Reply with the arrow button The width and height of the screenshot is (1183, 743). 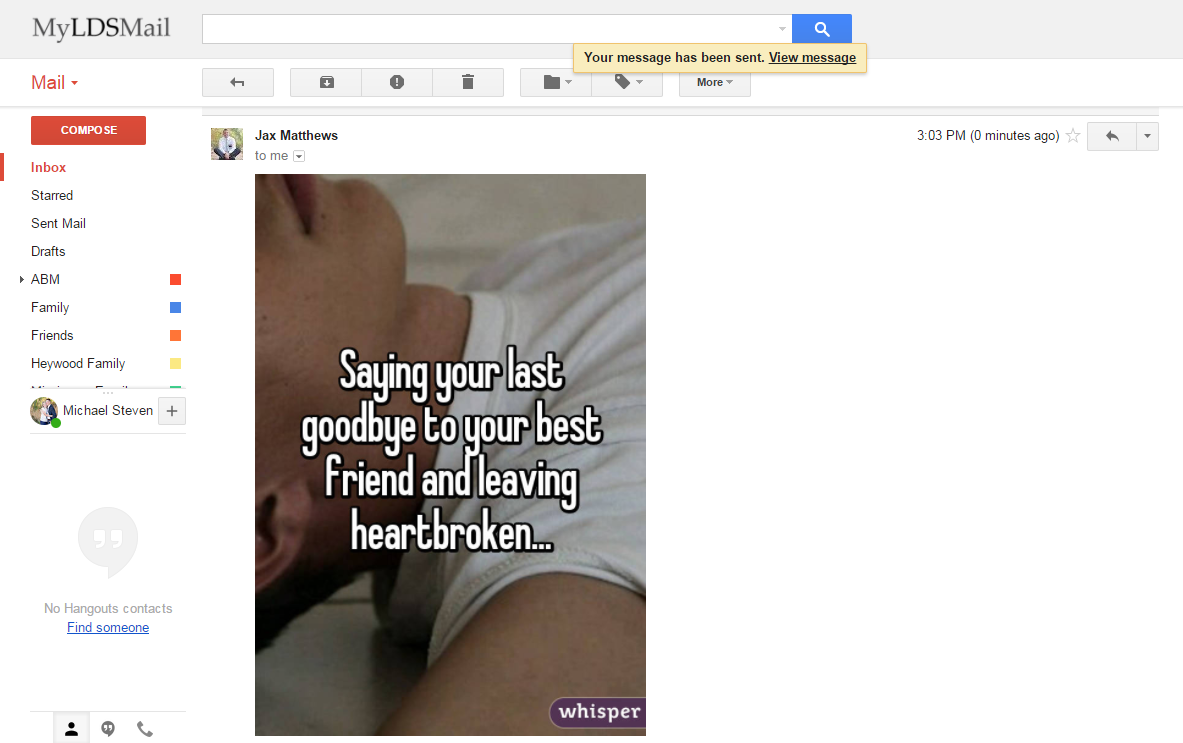tap(1111, 137)
